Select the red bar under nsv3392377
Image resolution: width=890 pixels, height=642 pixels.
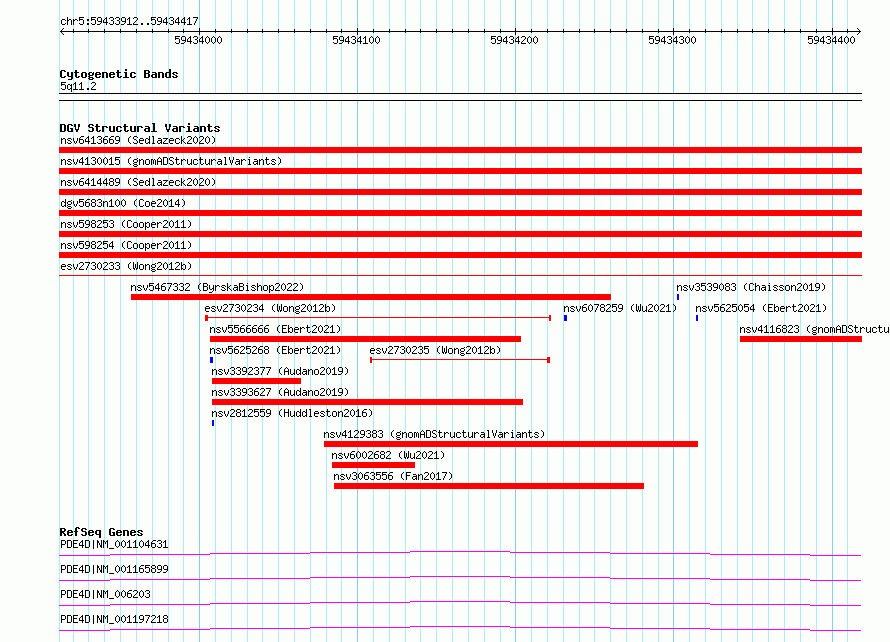click(257, 381)
